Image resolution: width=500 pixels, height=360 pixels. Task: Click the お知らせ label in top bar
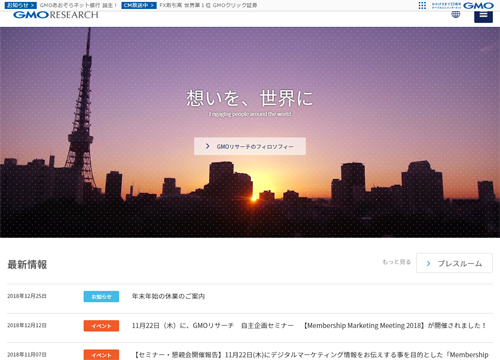click(x=20, y=5)
